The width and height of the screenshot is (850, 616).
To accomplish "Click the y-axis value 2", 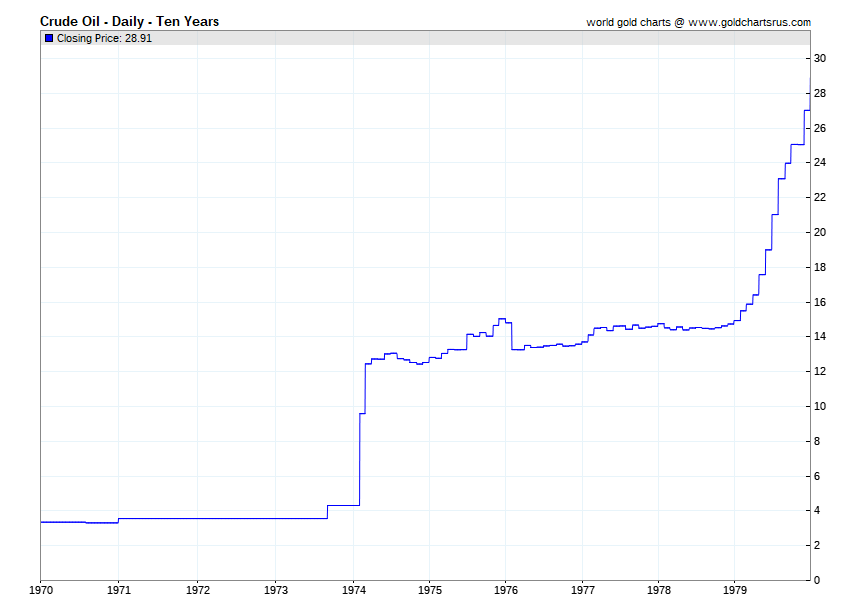I will point(817,546).
